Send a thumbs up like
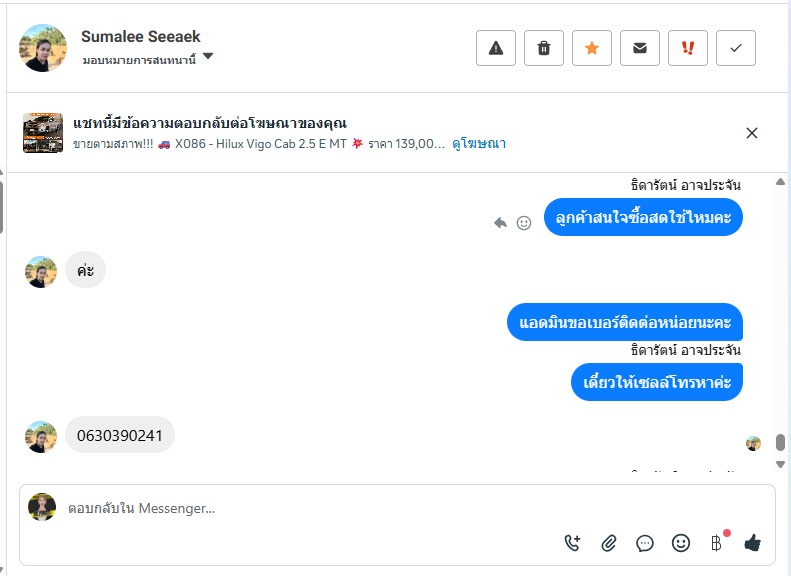Screen dimensions: 791x576 (753, 543)
